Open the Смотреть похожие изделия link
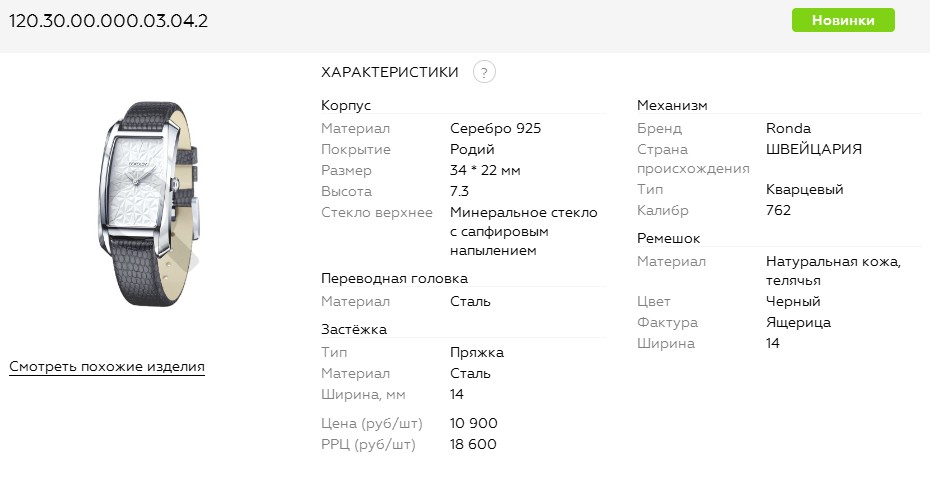The height and width of the screenshot is (478, 930). [x=107, y=366]
